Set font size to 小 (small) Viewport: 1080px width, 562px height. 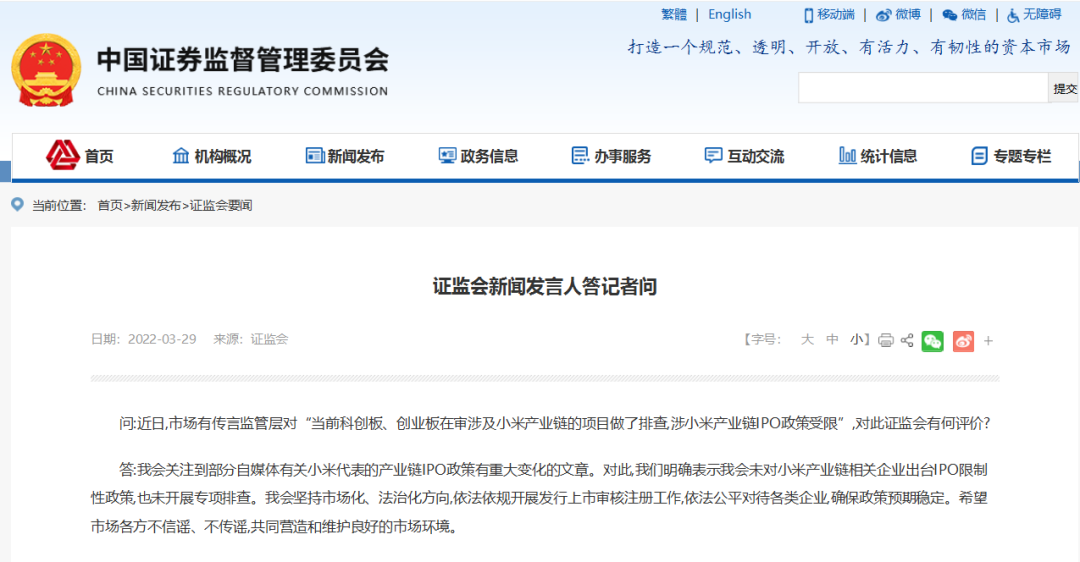[x=857, y=340]
